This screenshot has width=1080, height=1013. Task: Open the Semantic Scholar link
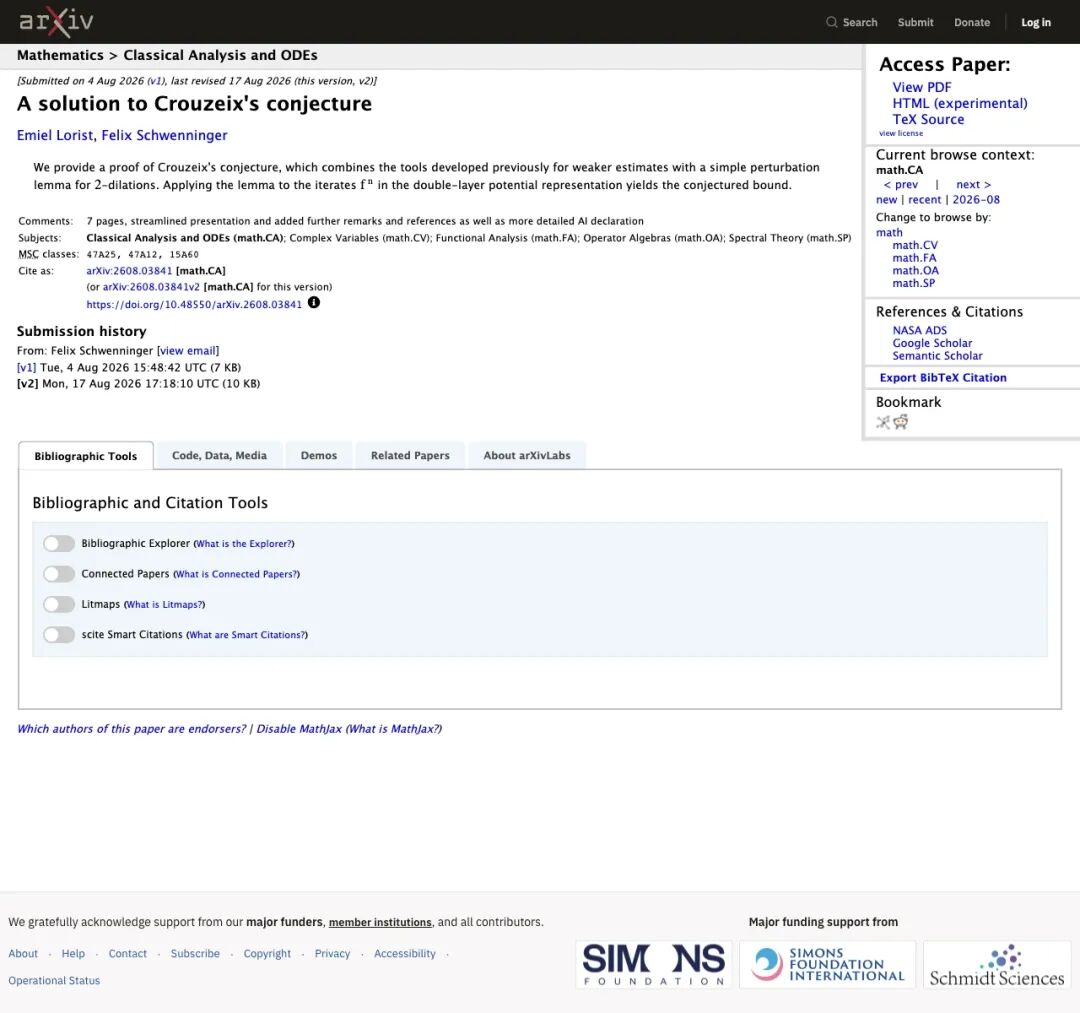point(937,356)
